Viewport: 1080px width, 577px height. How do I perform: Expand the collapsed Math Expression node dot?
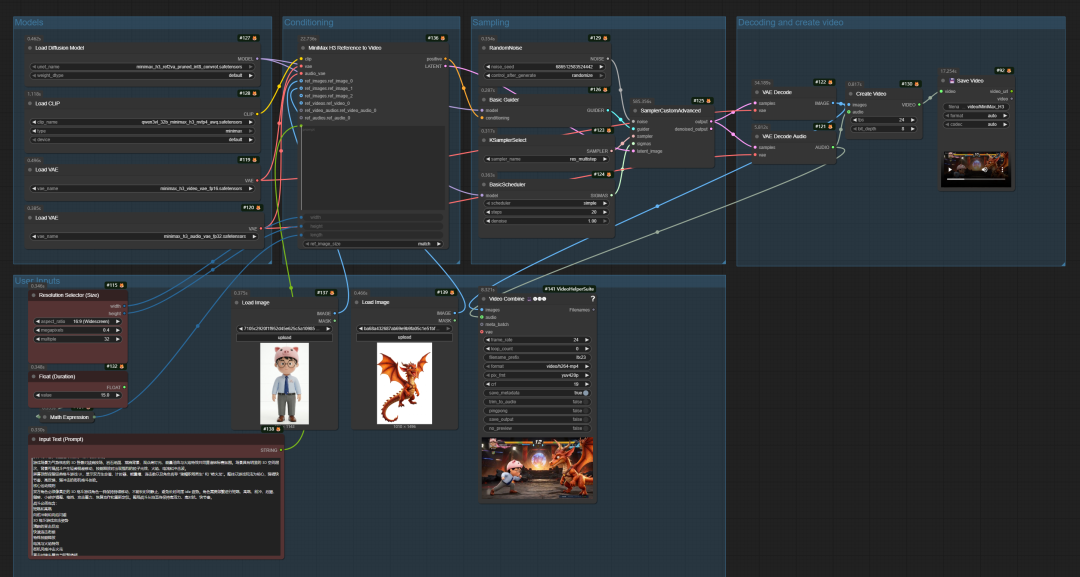tap(45, 417)
